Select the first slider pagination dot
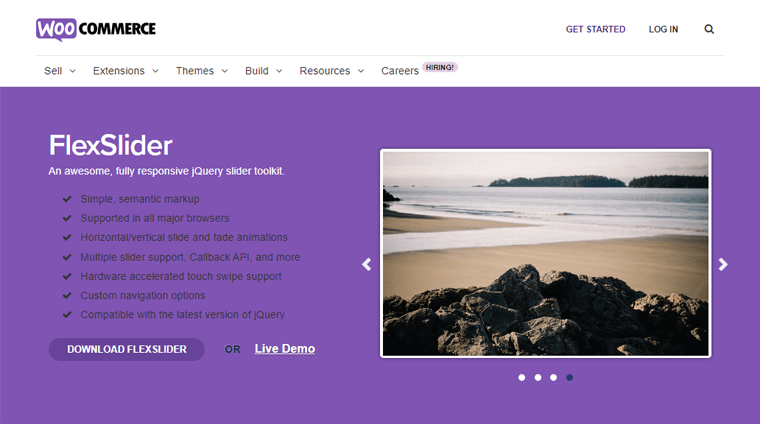This screenshot has height=424, width=760. coord(522,377)
